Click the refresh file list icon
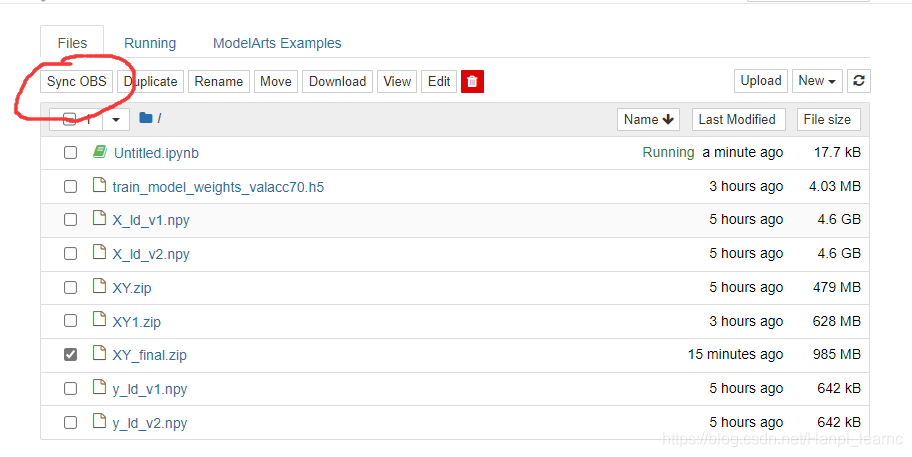Image resolution: width=912 pixels, height=457 pixels. click(x=858, y=81)
